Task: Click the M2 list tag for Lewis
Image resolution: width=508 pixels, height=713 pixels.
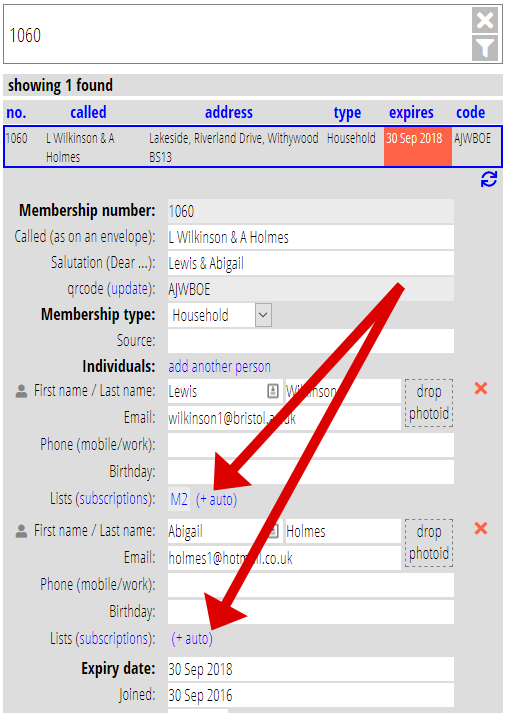Action: tap(179, 499)
